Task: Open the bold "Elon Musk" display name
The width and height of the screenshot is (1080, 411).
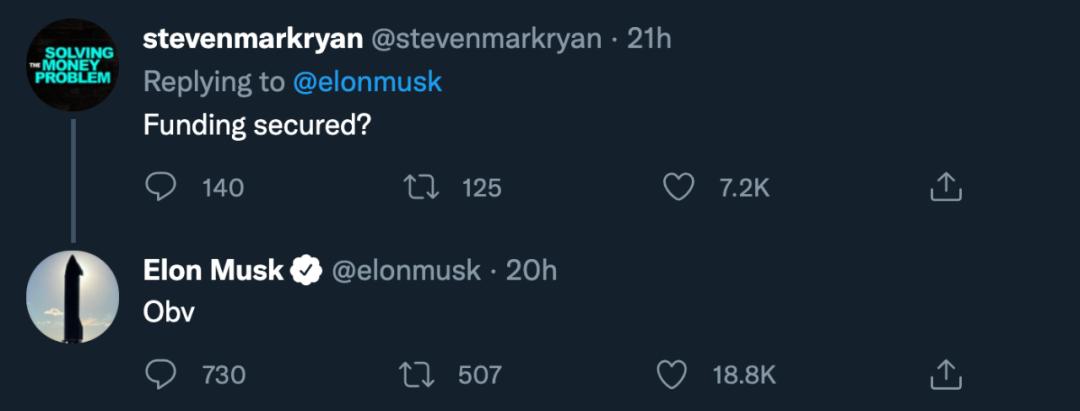Action: coord(213,270)
